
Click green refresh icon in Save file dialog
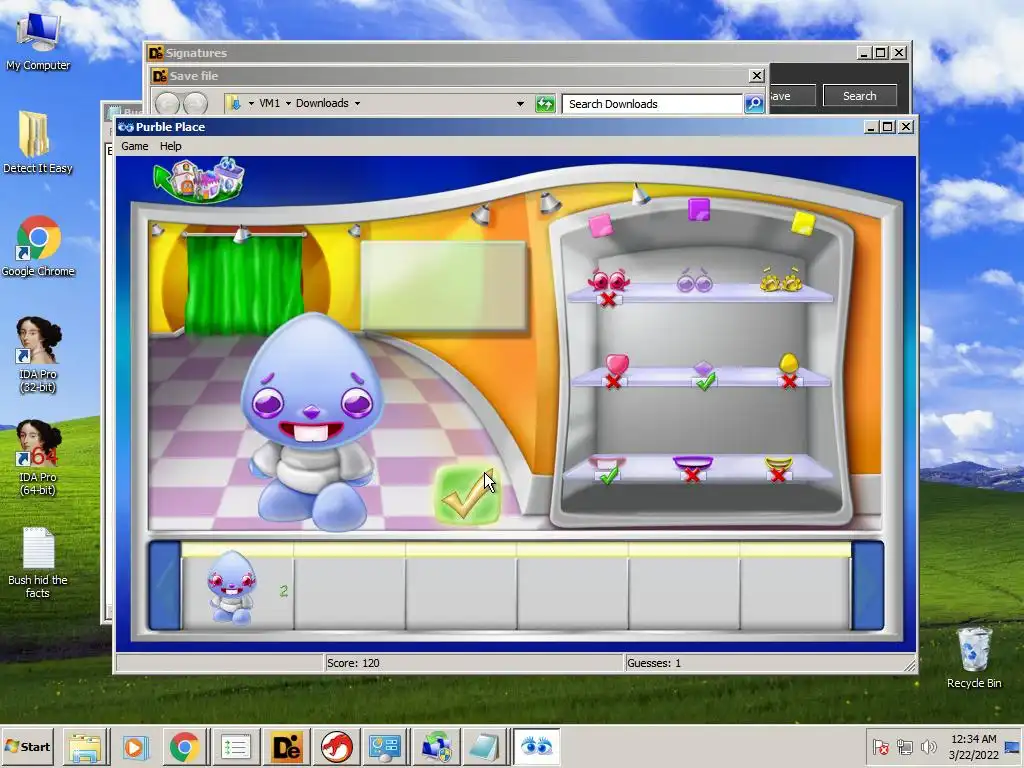[545, 104]
